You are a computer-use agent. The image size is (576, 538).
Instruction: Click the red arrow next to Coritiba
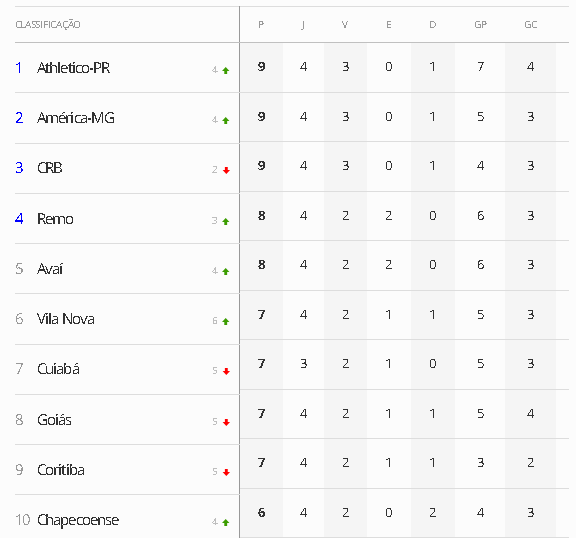(x=226, y=472)
